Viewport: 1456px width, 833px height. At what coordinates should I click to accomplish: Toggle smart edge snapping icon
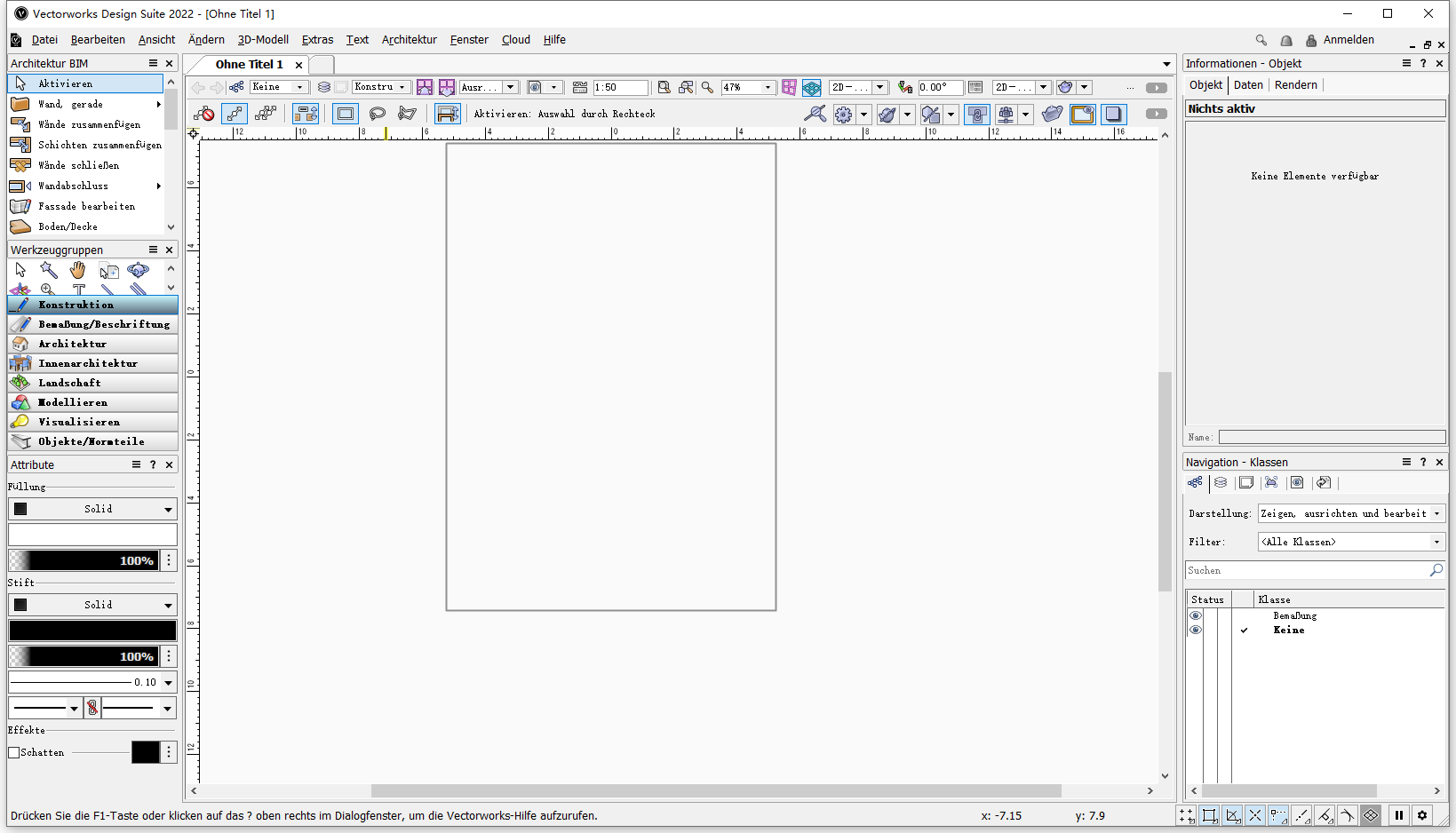[1325, 815]
